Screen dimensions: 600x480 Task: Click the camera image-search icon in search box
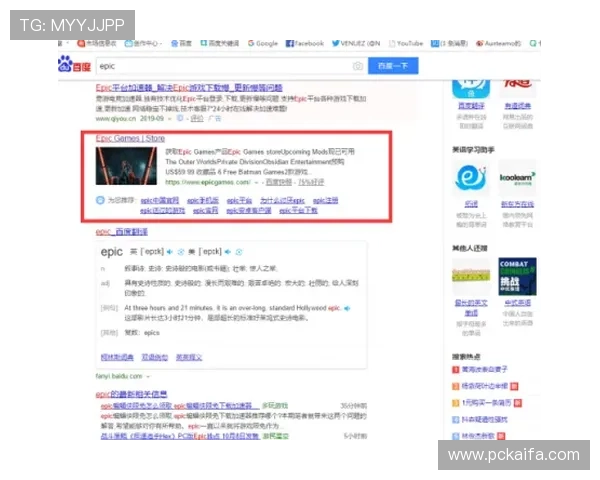tap(357, 66)
